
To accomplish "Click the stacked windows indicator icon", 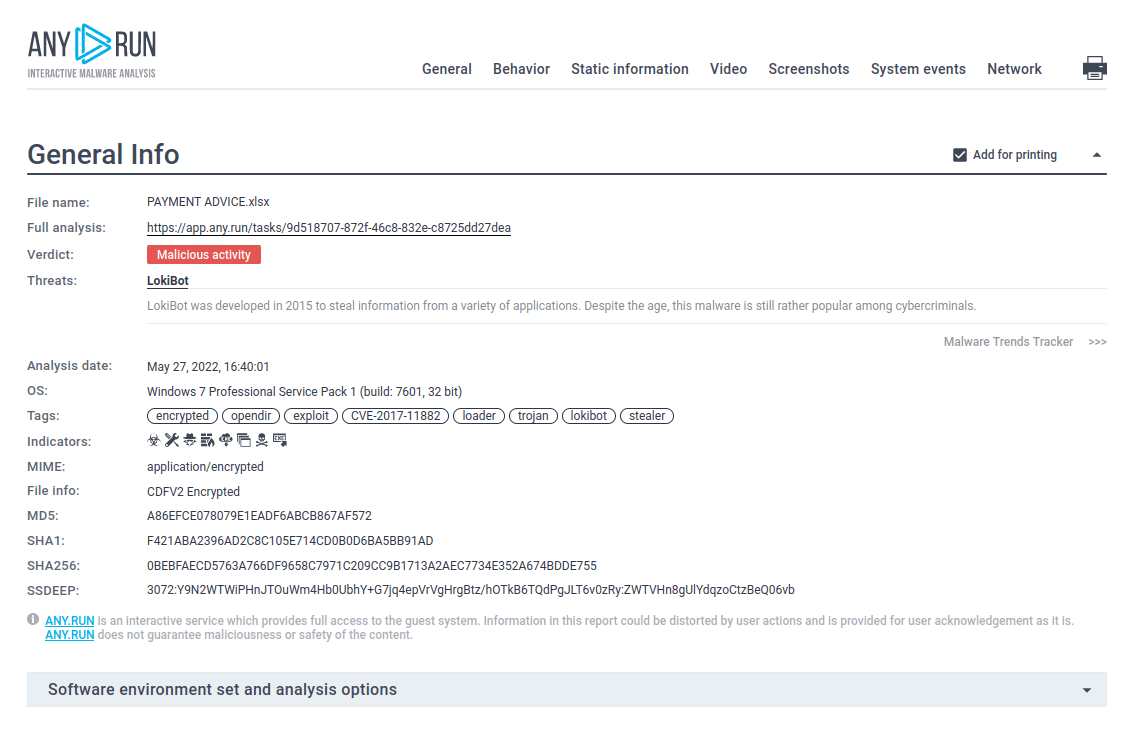I will (244, 440).
